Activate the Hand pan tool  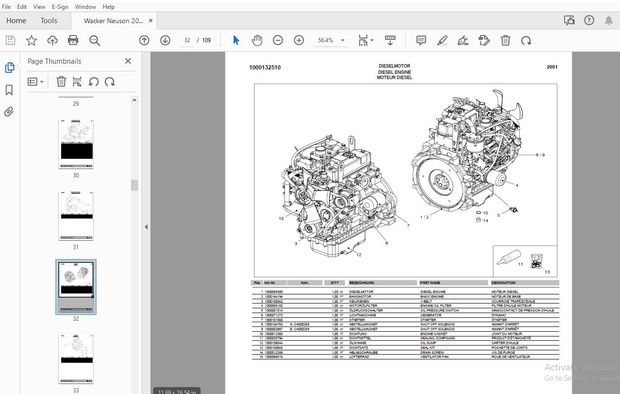pyautogui.click(x=257, y=40)
